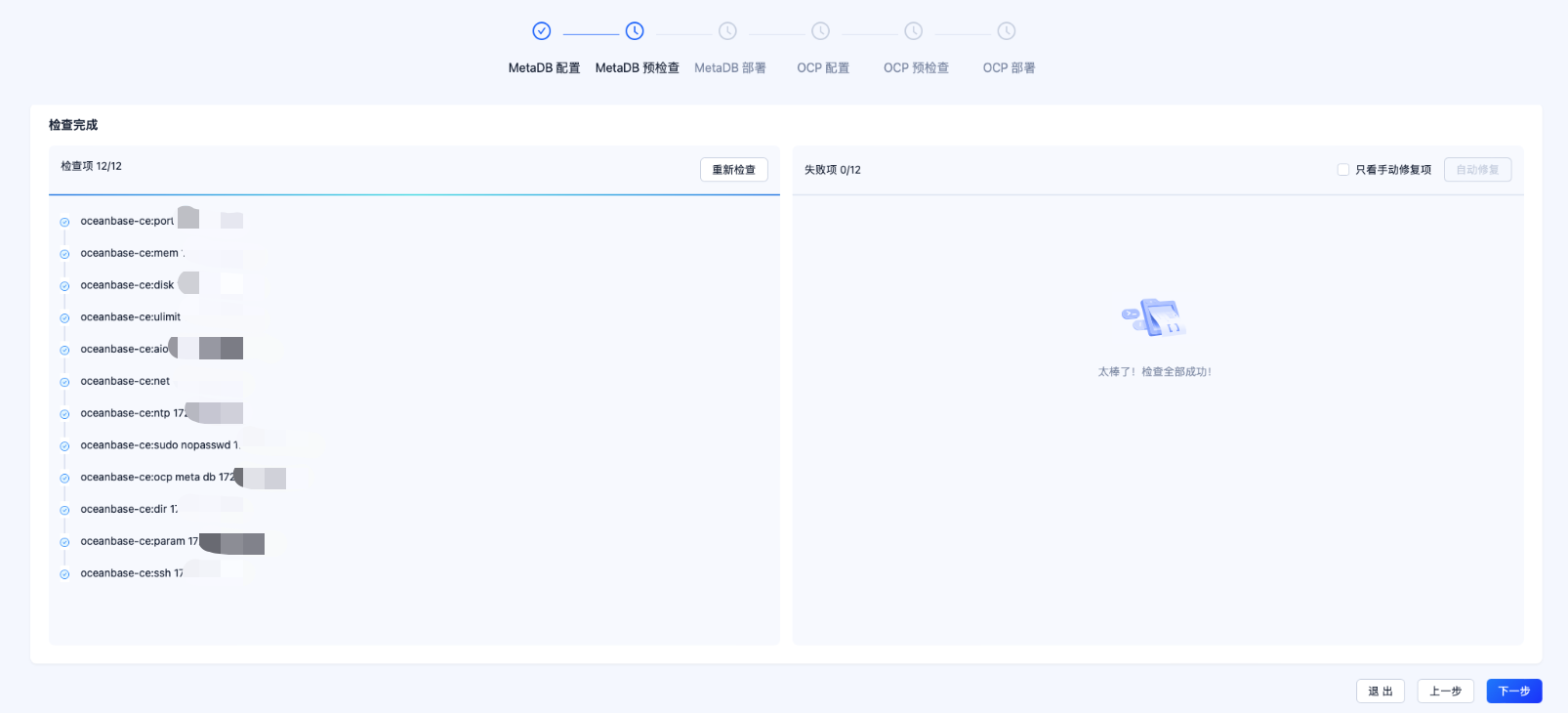Click the 检查完成 heading

click(73, 125)
